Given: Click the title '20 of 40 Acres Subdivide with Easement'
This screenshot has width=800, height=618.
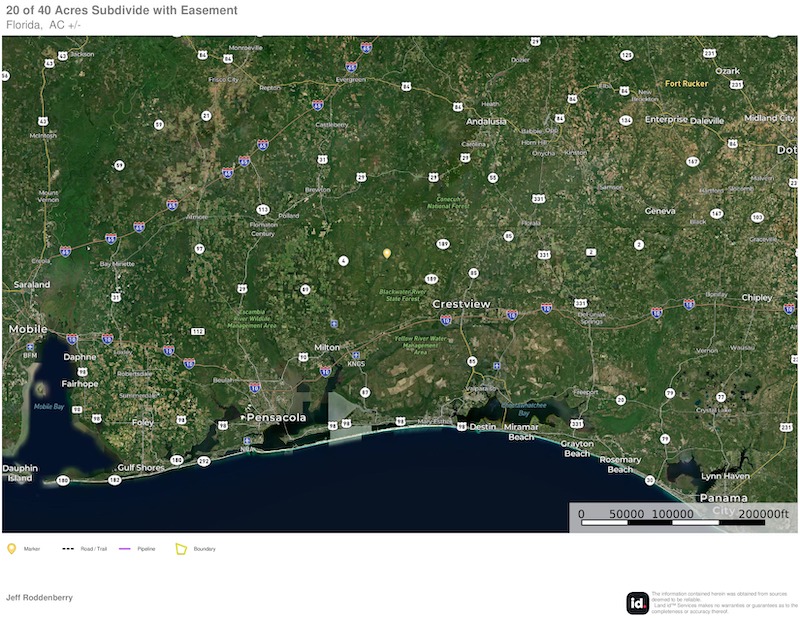Looking at the screenshot, I should (x=122, y=10).
